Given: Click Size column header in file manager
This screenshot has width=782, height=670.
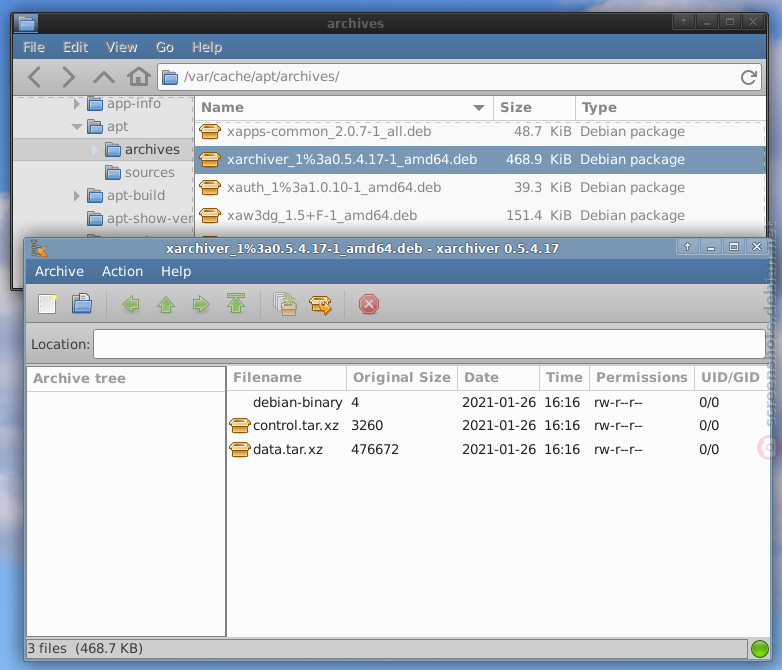Looking at the screenshot, I should pos(534,108).
